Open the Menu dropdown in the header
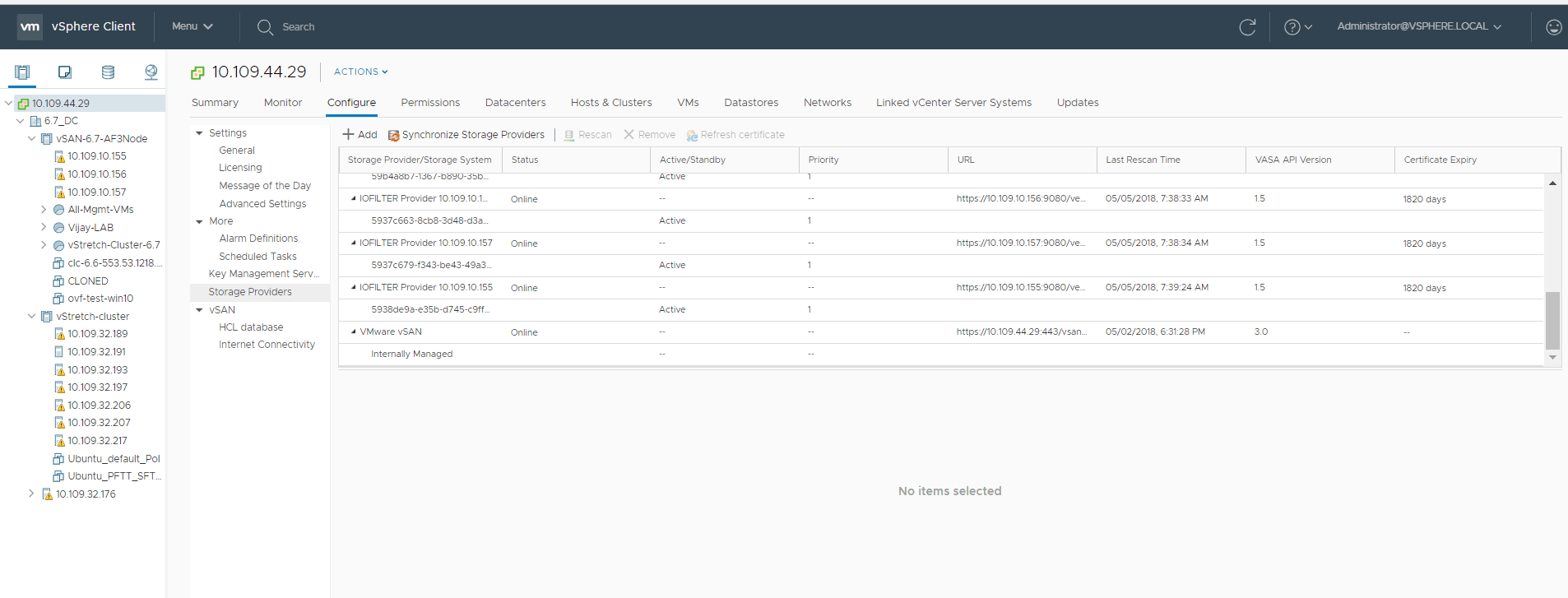Screen dimensions: 1568x598 click(x=192, y=26)
